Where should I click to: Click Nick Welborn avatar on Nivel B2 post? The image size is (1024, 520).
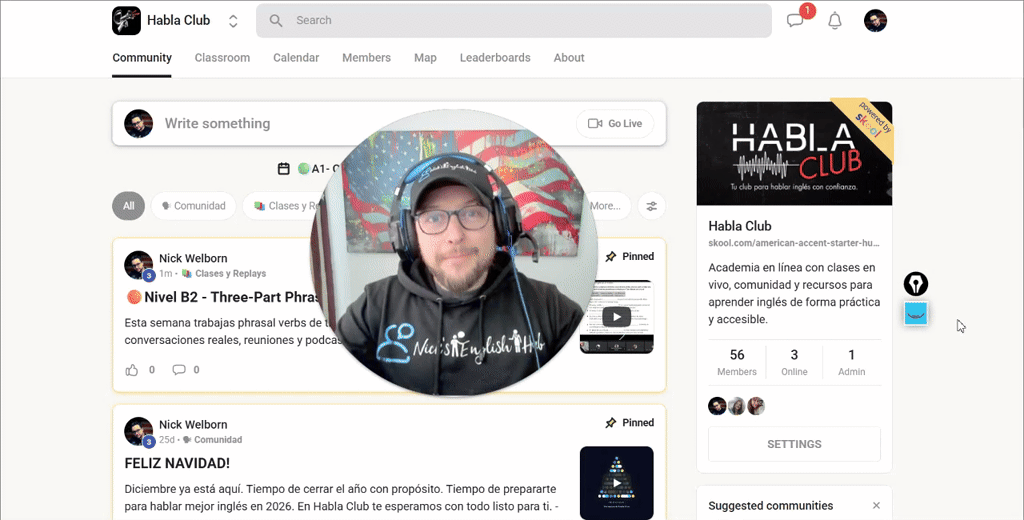[x=138, y=265]
